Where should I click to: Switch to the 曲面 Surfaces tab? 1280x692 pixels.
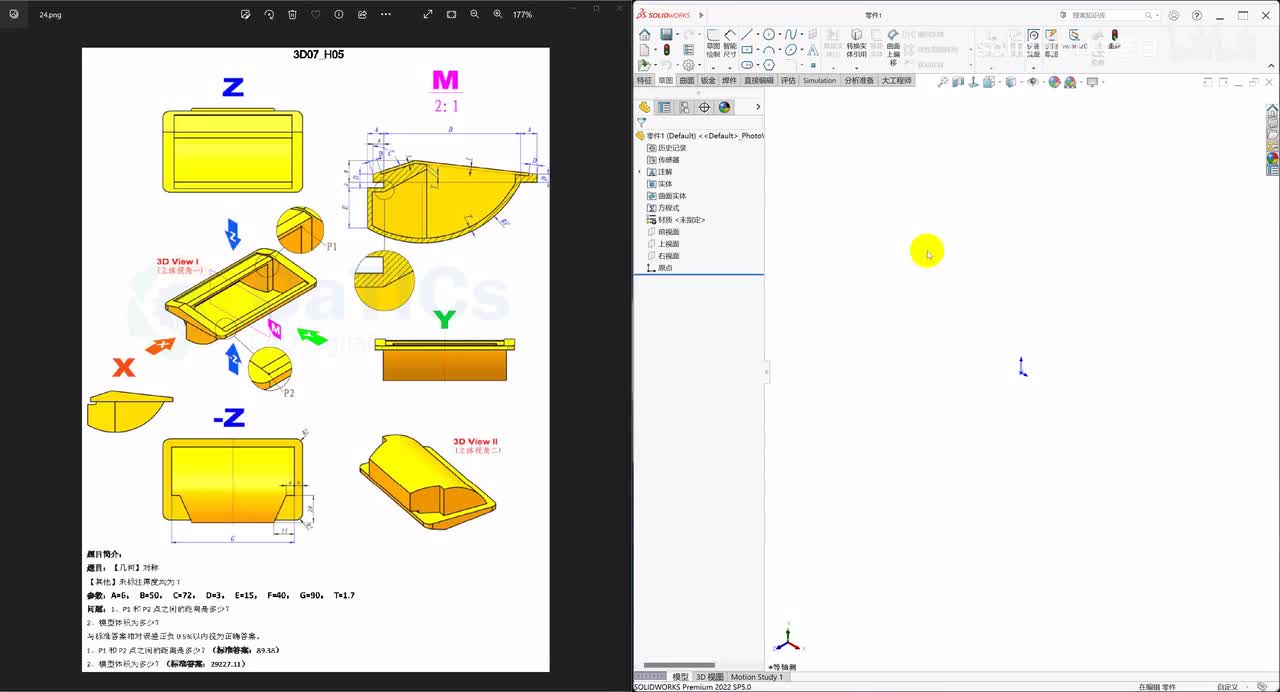(686, 81)
